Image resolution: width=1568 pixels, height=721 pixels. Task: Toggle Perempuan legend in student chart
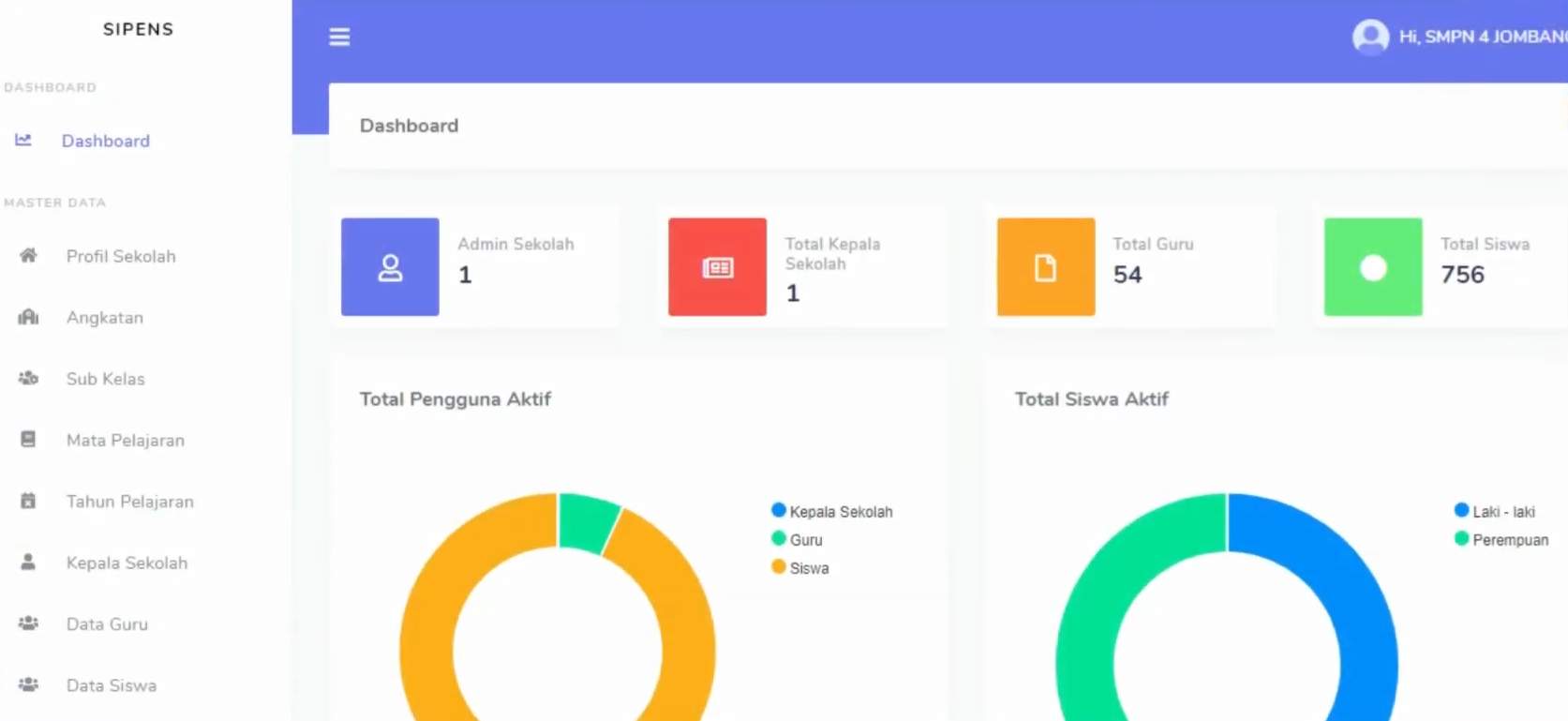(x=1501, y=540)
